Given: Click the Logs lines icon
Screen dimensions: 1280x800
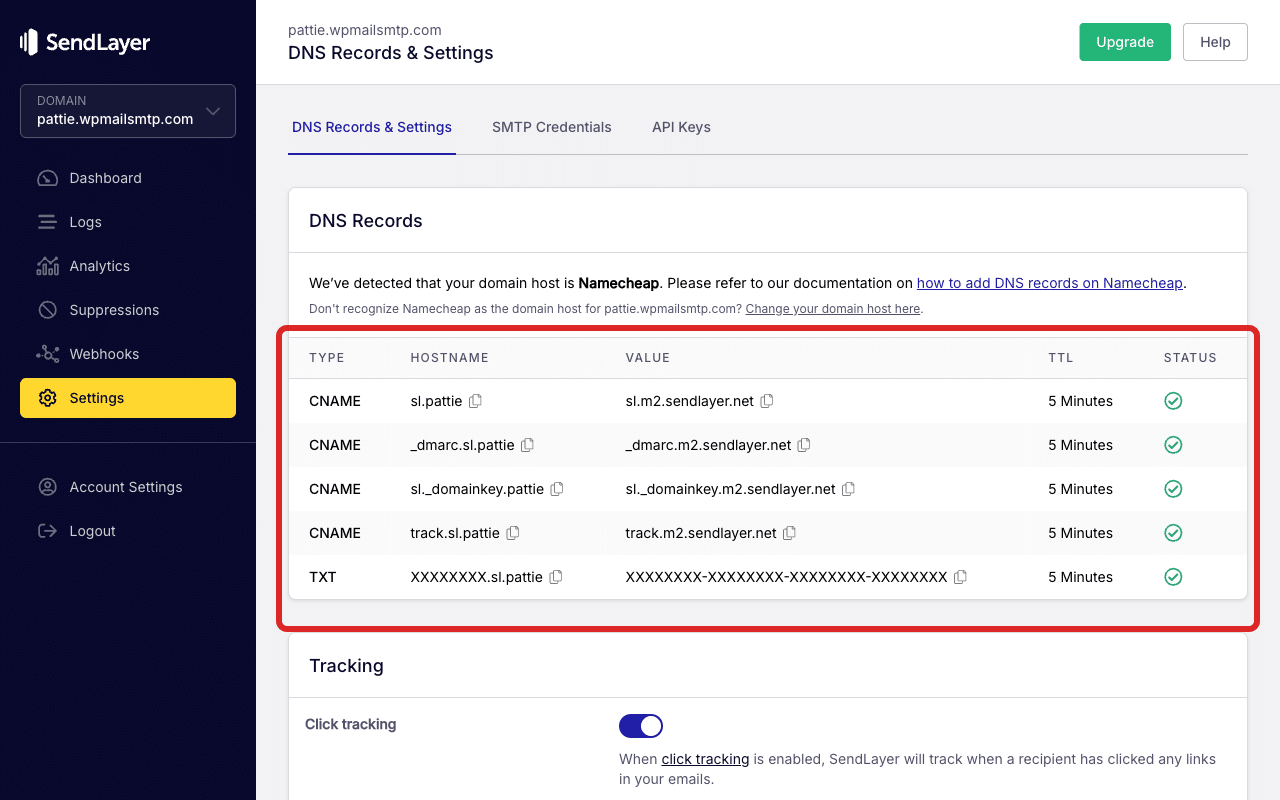Looking at the screenshot, I should pyautogui.click(x=47, y=222).
